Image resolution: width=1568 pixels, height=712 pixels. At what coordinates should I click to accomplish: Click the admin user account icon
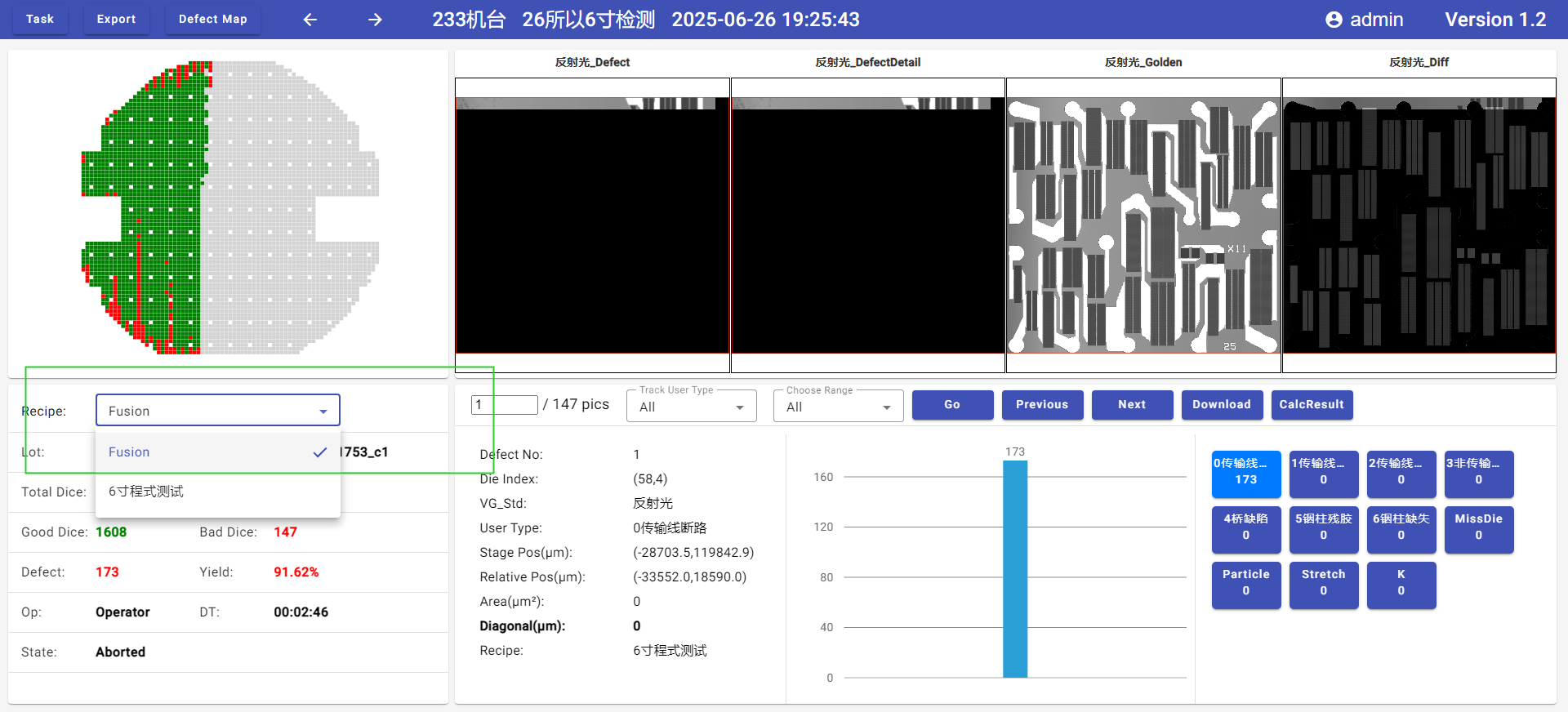click(1334, 20)
